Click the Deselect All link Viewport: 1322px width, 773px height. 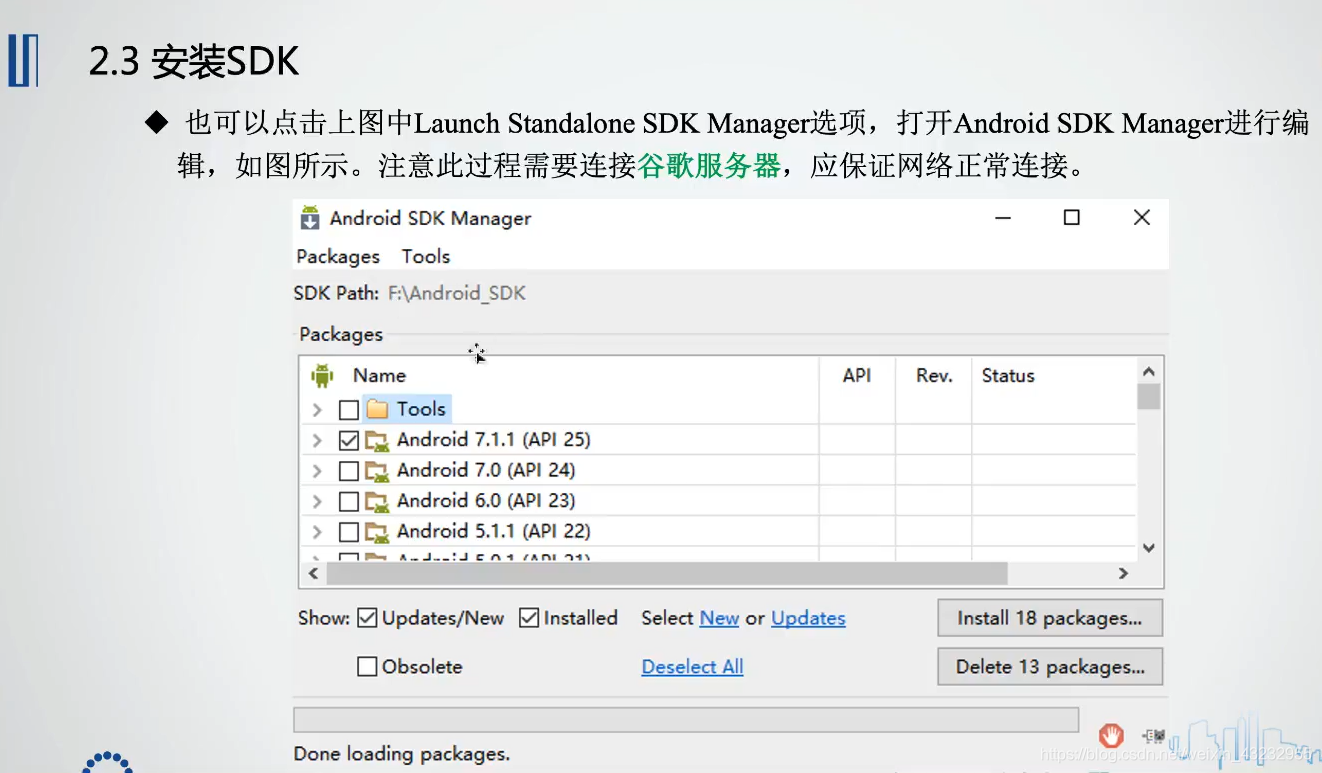coord(692,667)
